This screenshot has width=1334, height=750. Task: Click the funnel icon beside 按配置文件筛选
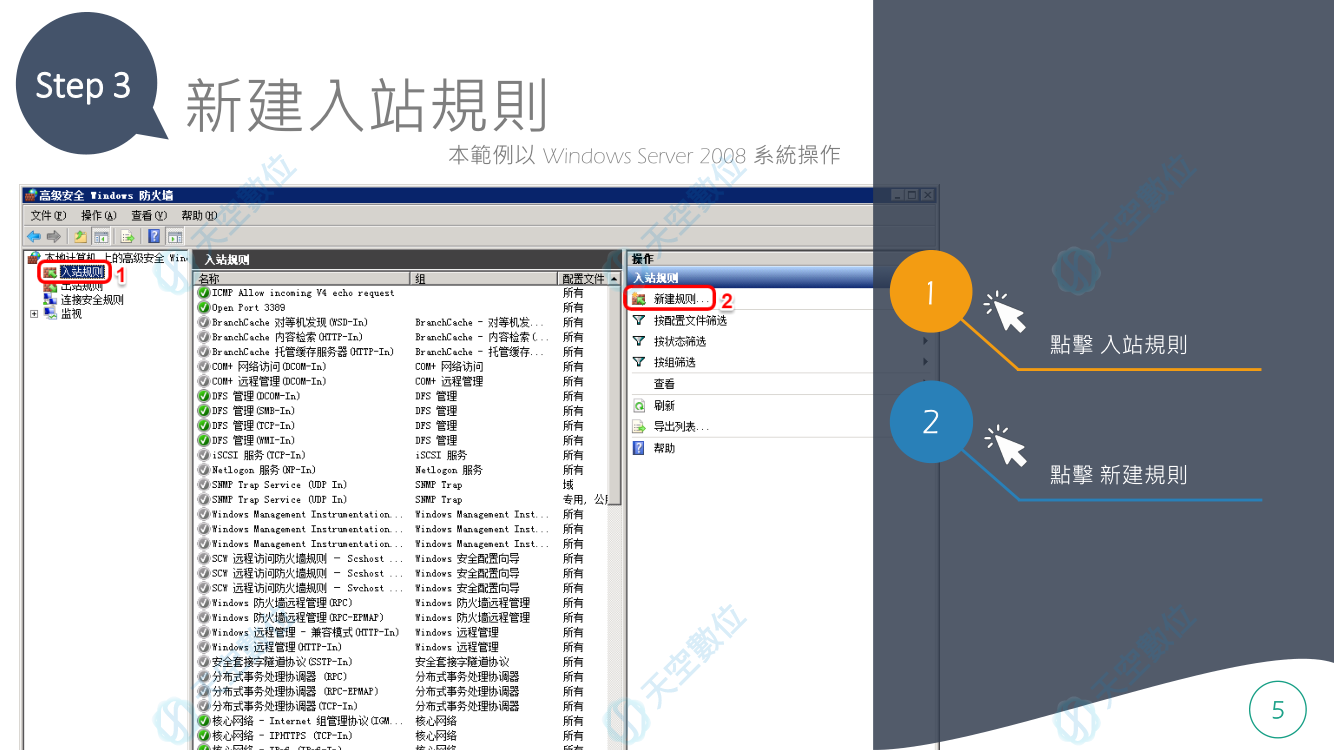637,321
